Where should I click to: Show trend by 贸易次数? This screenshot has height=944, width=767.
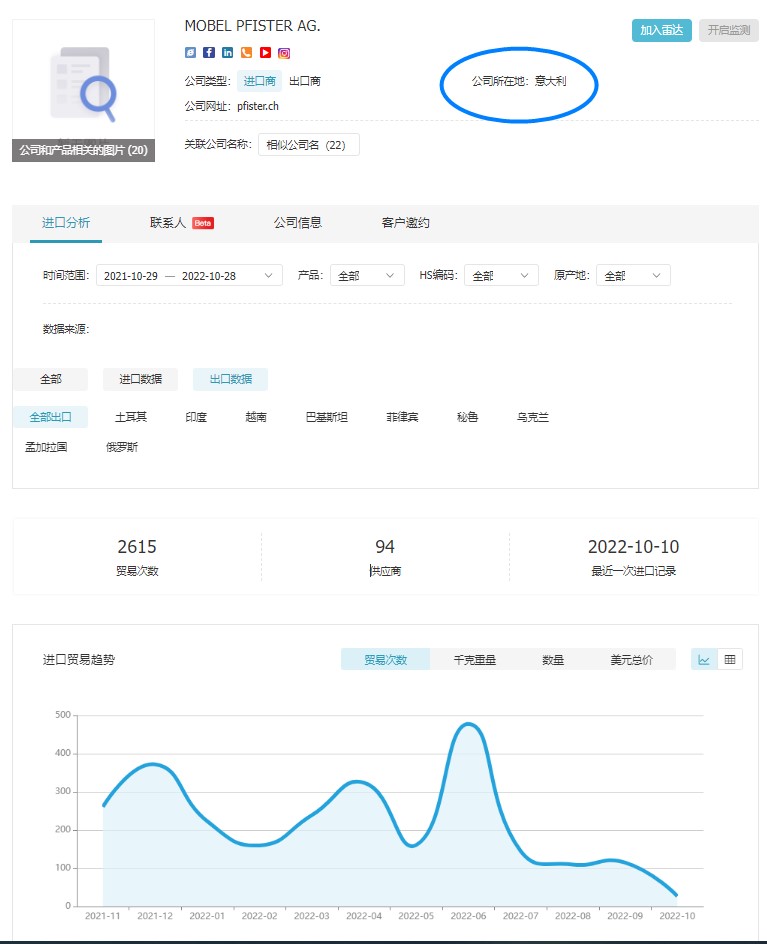[385, 660]
